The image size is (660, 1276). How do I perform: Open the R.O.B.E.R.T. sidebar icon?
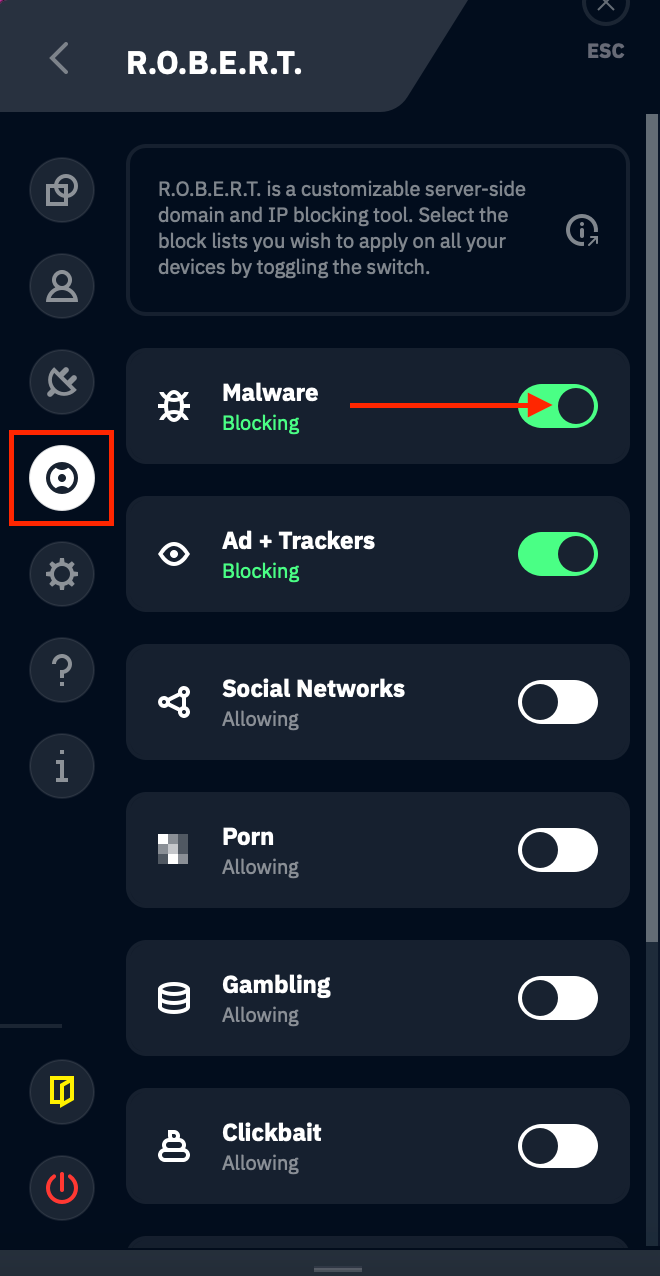pos(61,478)
